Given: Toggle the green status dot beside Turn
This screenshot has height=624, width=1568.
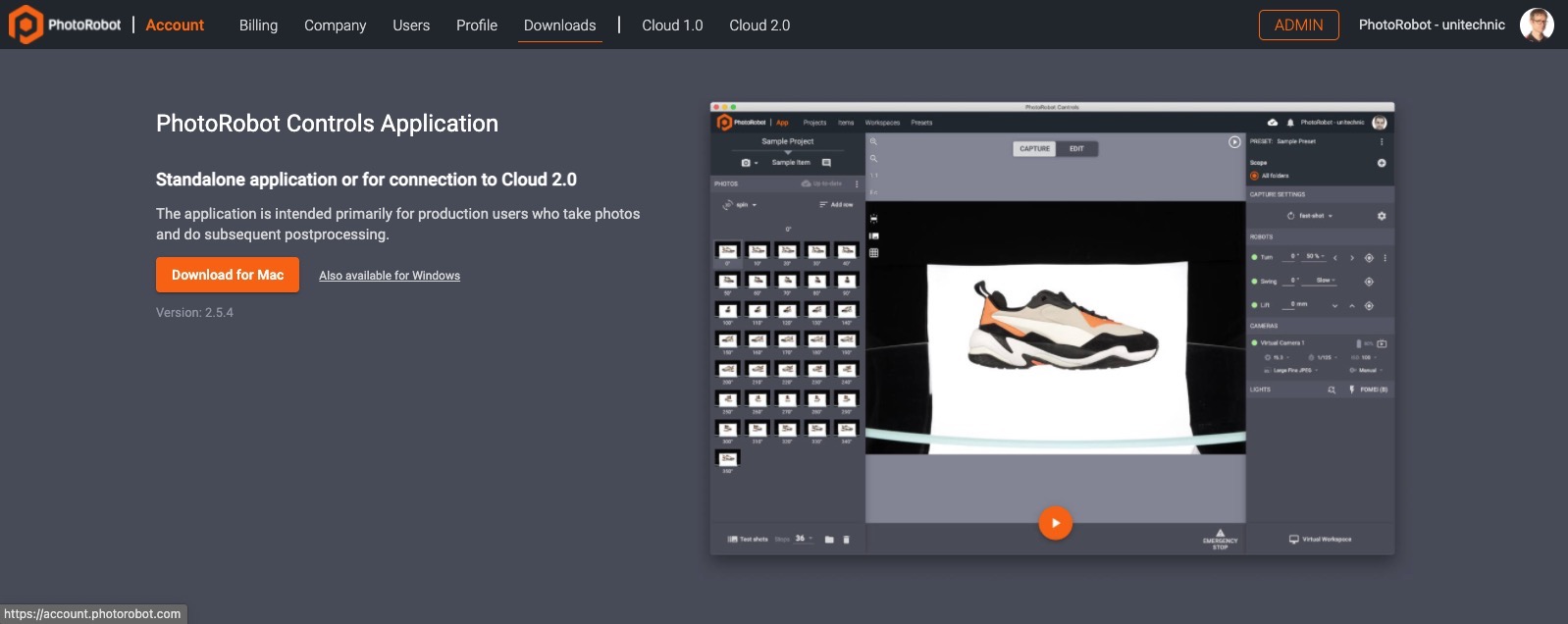Looking at the screenshot, I should point(1254,258).
